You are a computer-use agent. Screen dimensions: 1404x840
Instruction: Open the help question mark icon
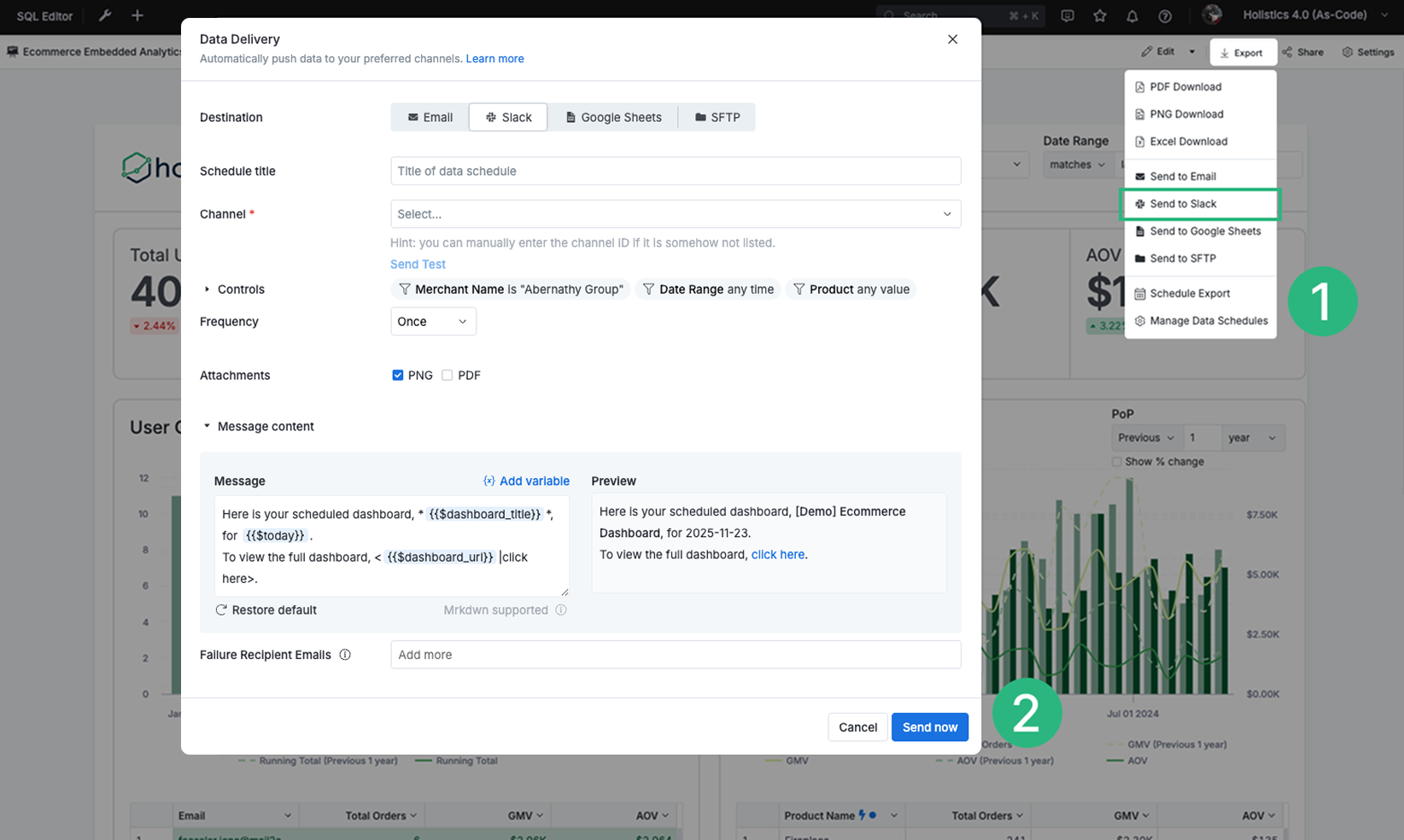tap(1165, 15)
